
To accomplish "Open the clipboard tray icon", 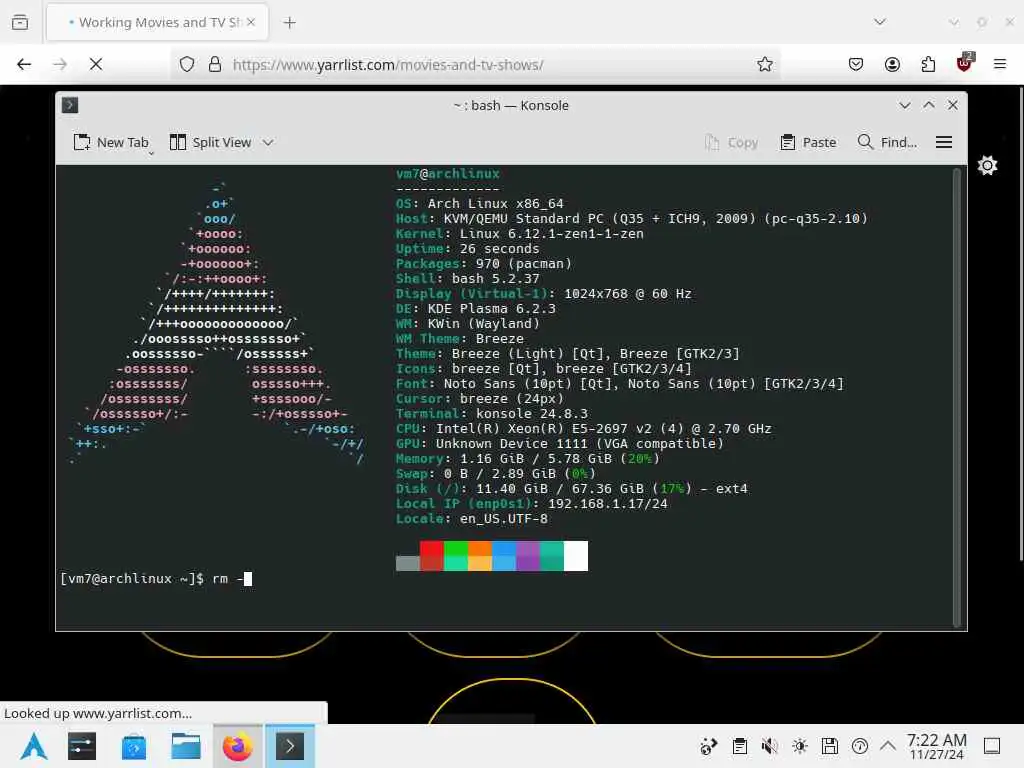I will pyautogui.click(x=740, y=746).
